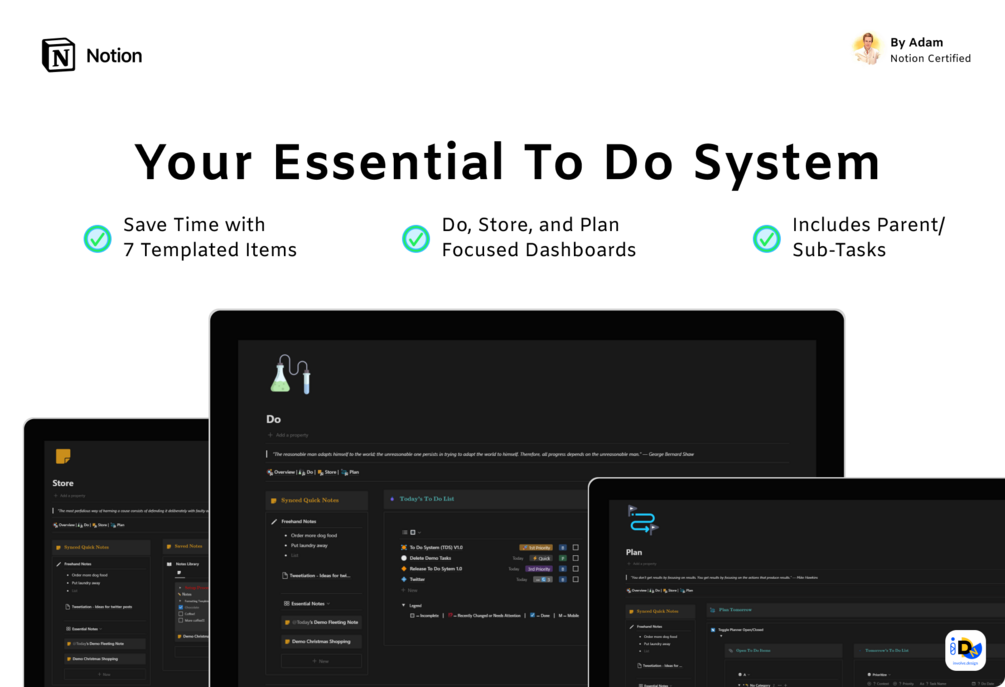The image size is (1005, 687).
Task: Click the Notion logo icon
Action: pos(58,55)
